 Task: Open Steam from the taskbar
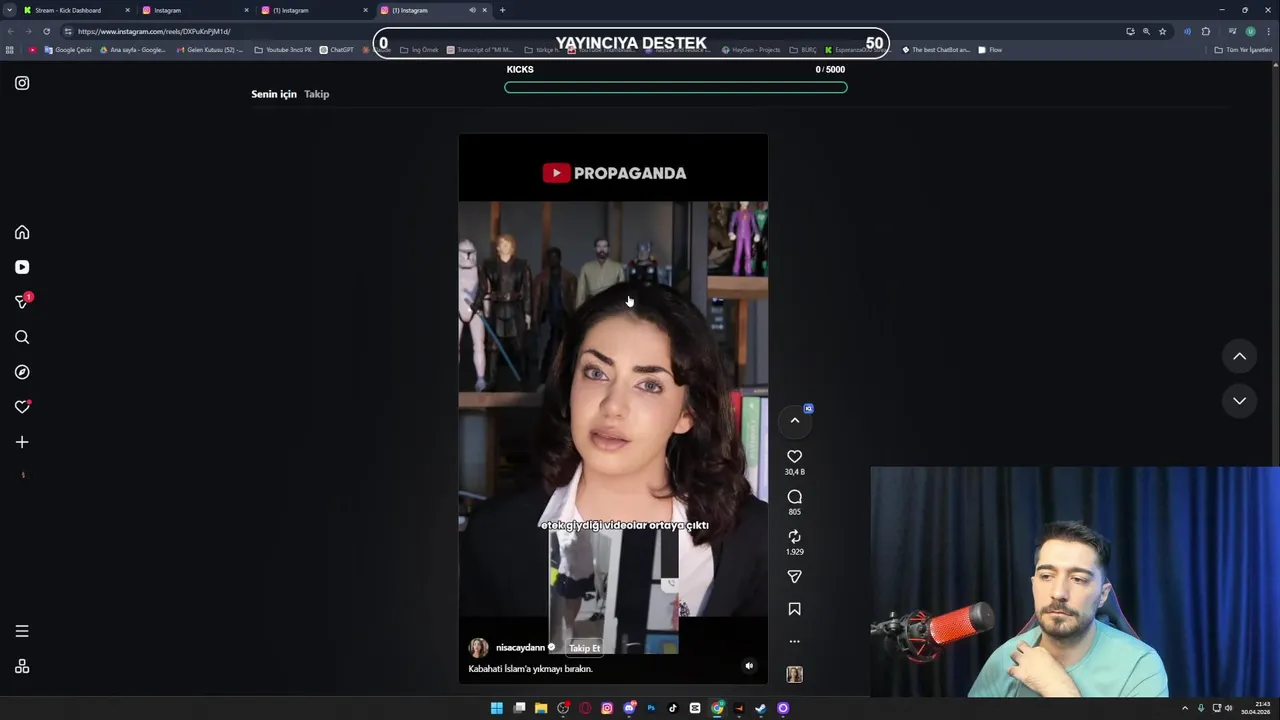point(761,708)
